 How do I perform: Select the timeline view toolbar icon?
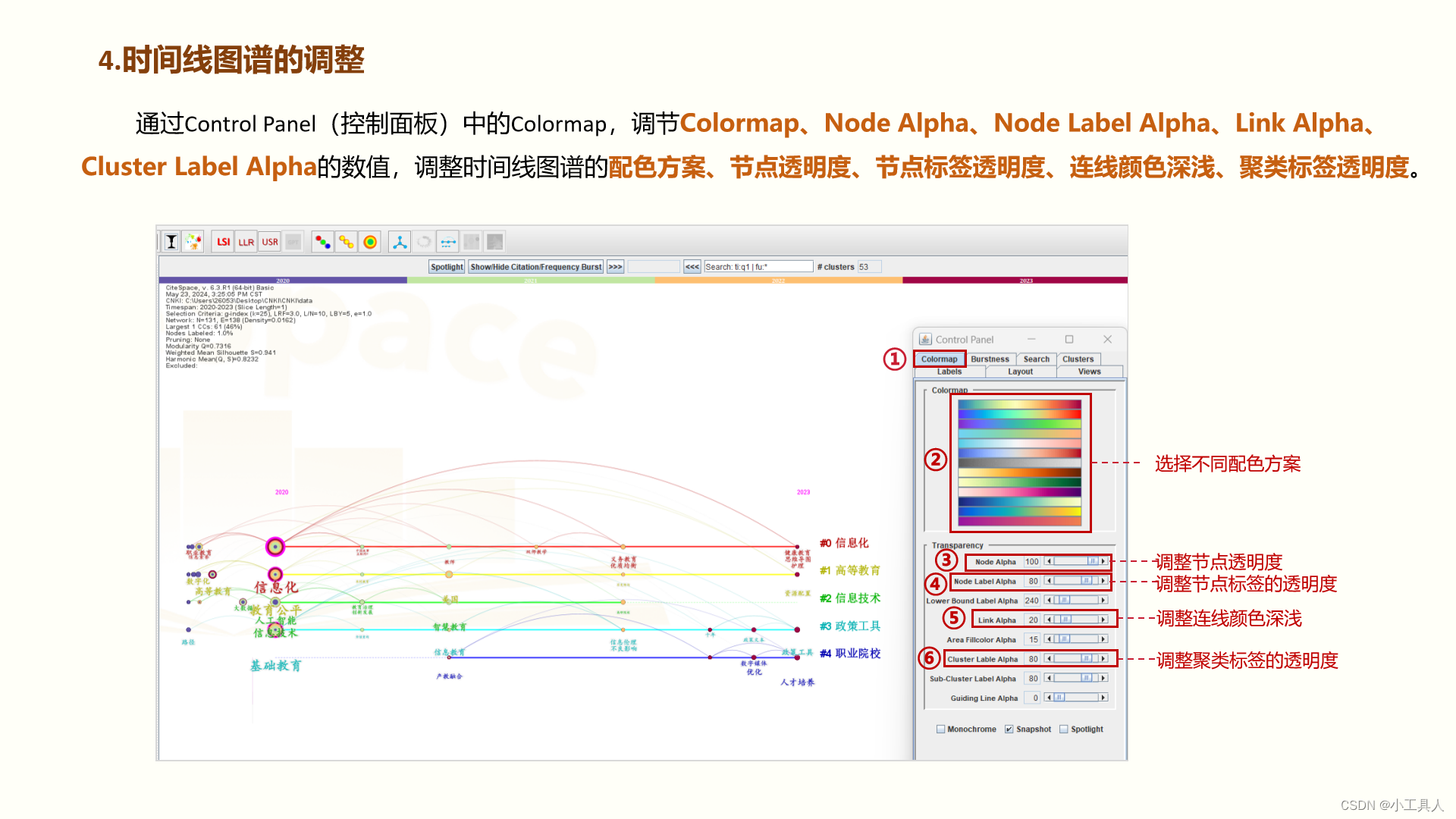click(x=448, y=242)
